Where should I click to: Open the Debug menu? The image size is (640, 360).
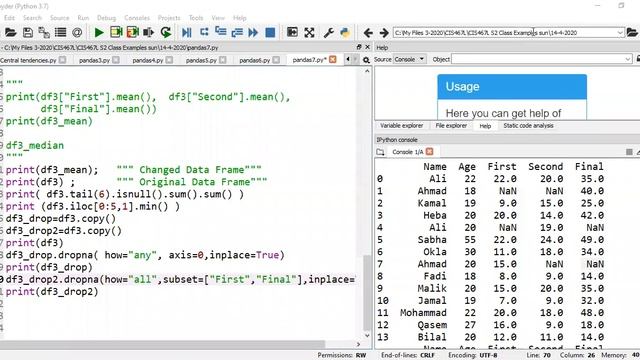(x=107, y=18)
